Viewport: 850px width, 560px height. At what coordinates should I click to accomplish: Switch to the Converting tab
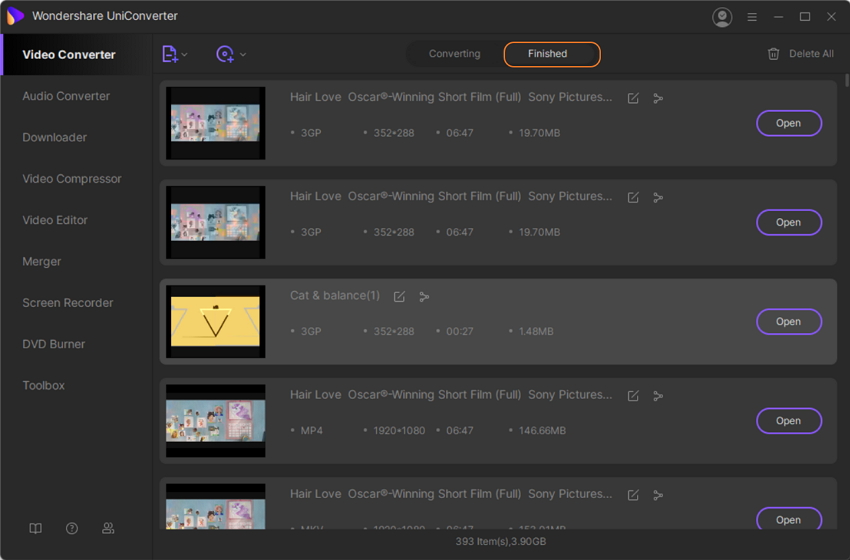[x=454, y=54]
